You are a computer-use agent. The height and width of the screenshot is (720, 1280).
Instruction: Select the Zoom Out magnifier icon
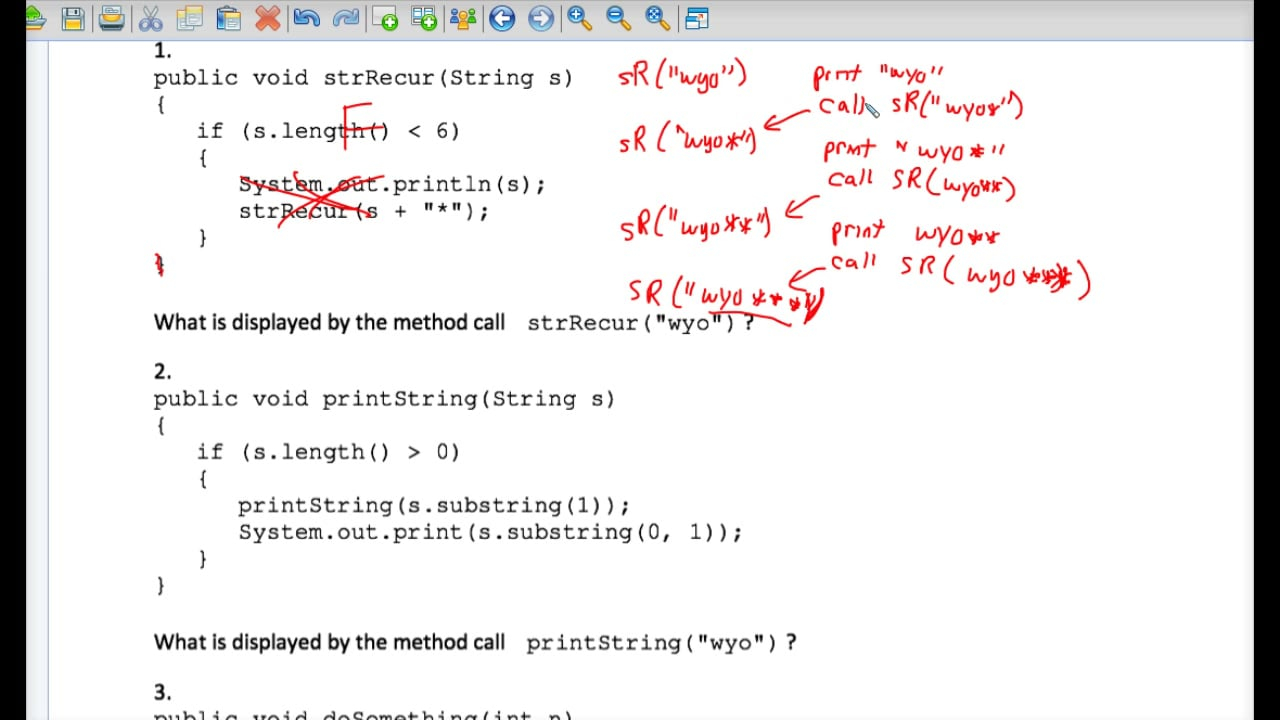[617, 18]
